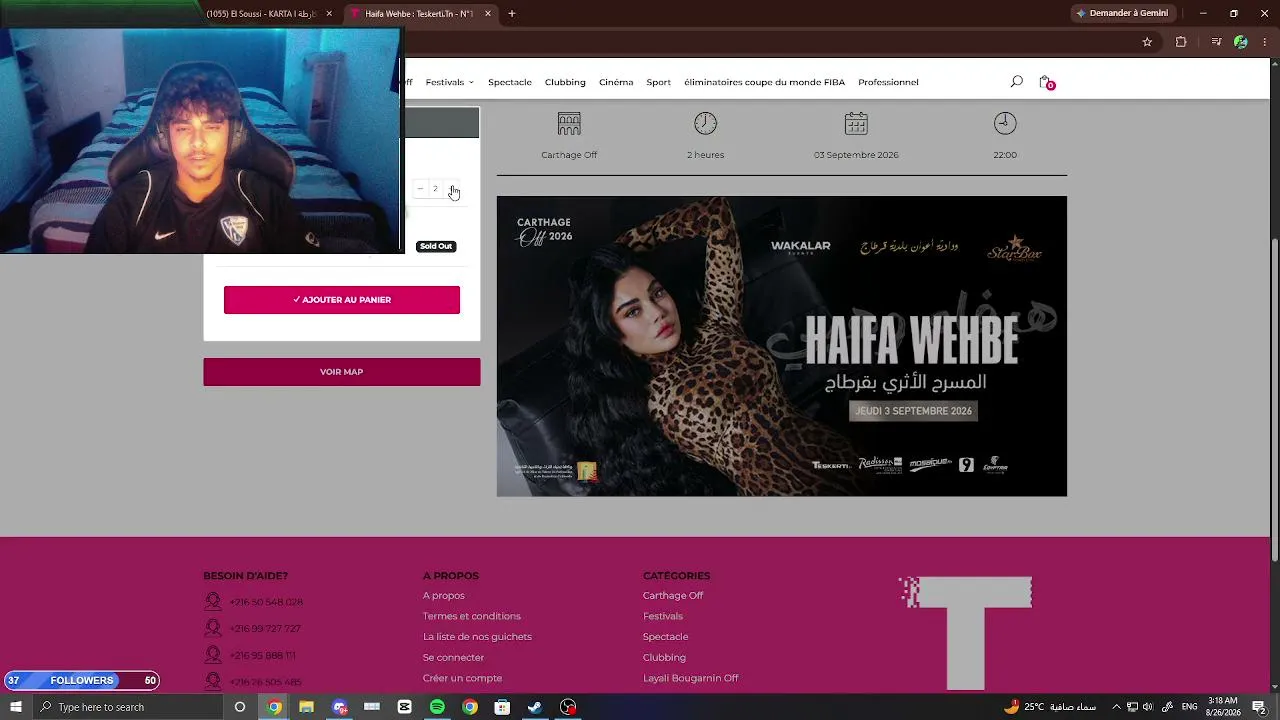
Task: Open the A propos footer link
Action: 444,596
